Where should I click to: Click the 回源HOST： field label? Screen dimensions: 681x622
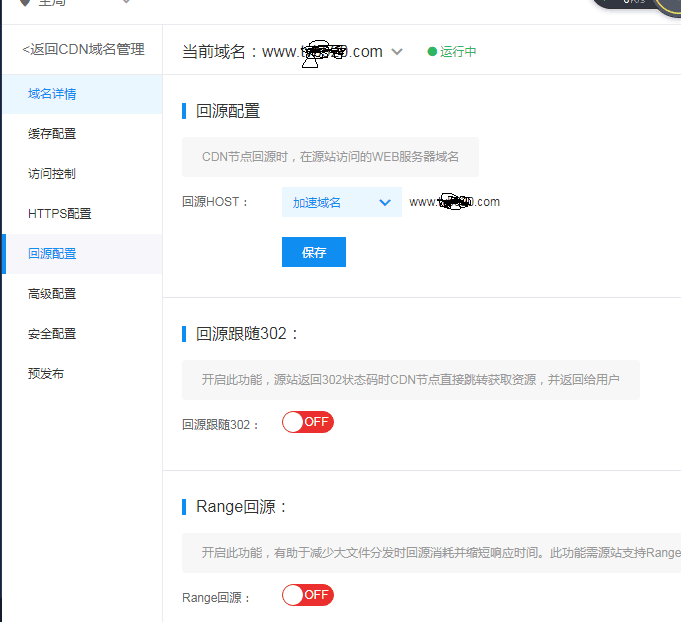tap(215, 202)
